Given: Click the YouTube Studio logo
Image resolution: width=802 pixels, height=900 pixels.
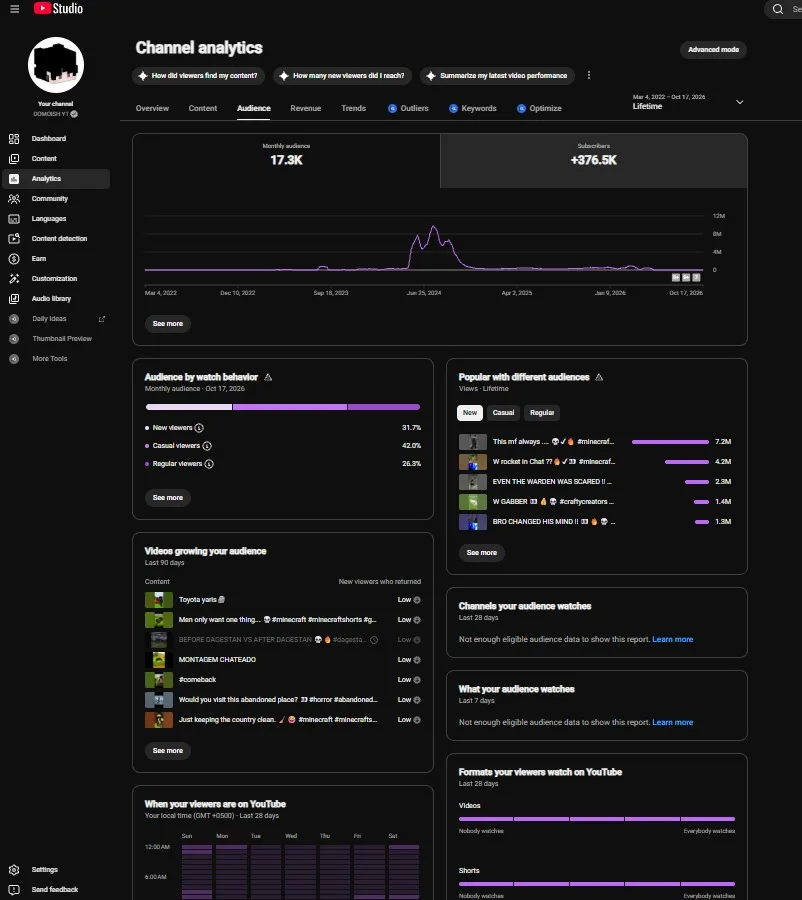Looking at the screenshot, I should [x=58, y=9].
